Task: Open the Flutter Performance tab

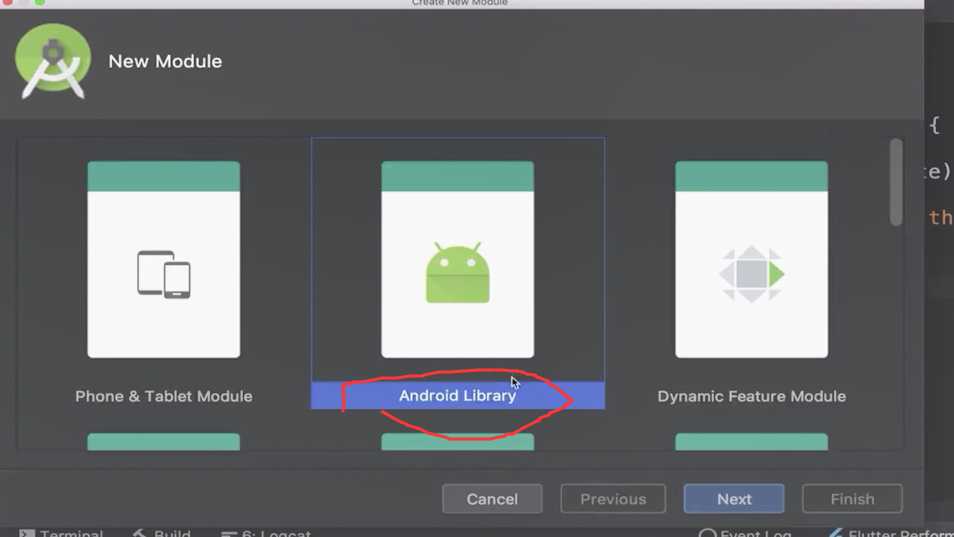Action: 891,533
